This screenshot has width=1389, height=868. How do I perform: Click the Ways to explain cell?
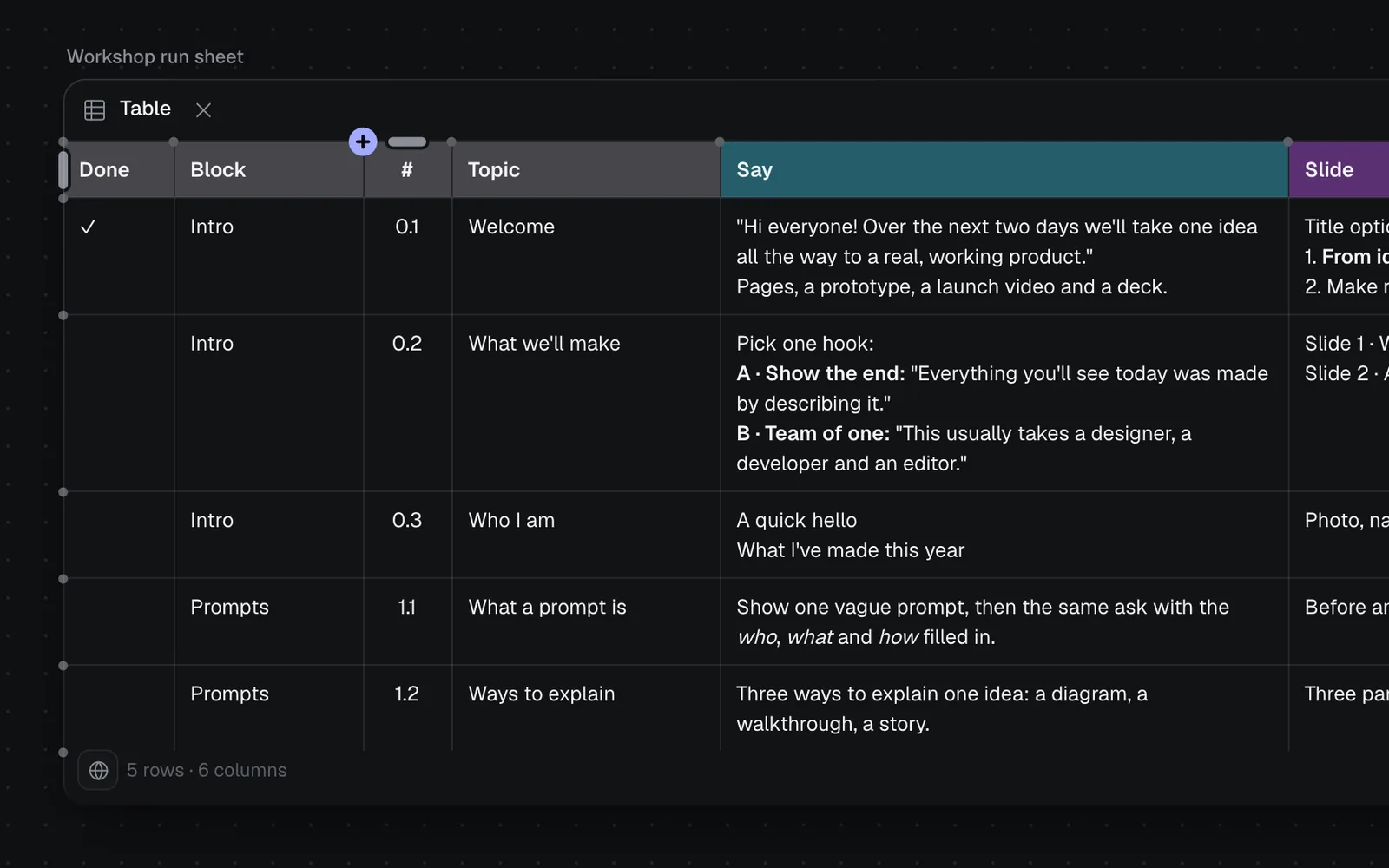click(x=586, y=708)
